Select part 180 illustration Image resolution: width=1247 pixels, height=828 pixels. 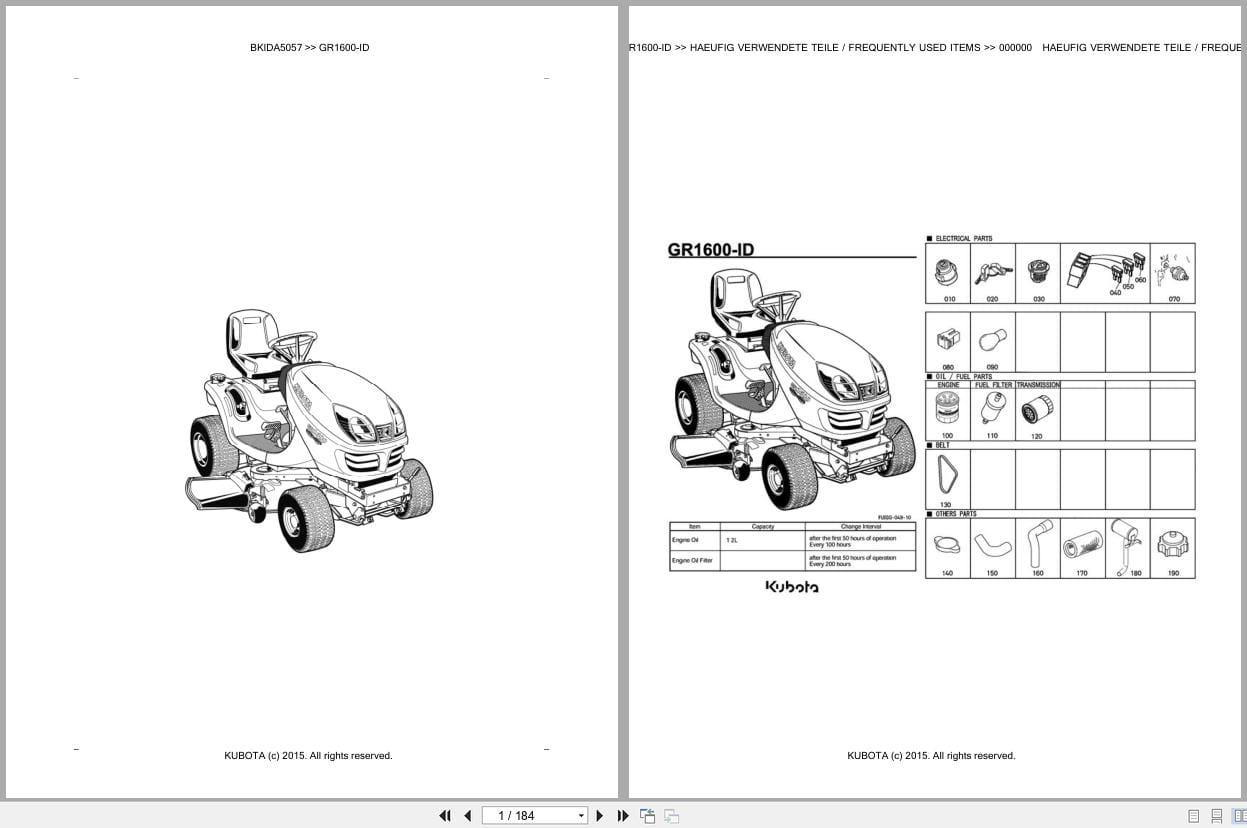click(1127, 547)
